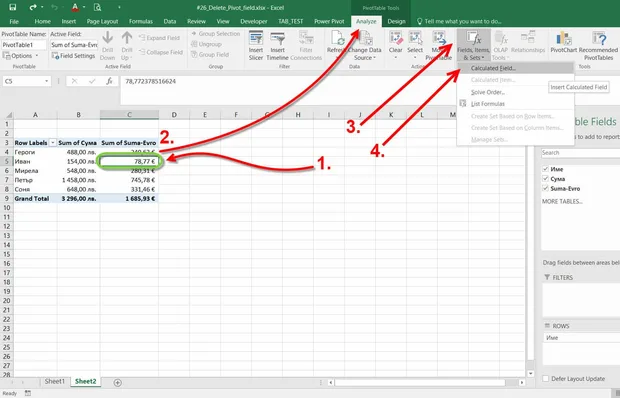Open the Row Labels filter dropdown
The image size is (620, 398).
(x=53, y=143)
